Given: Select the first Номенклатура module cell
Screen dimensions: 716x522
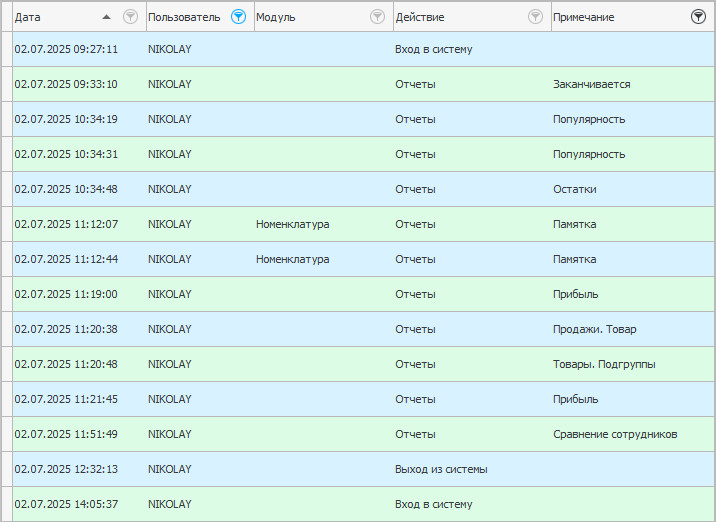Looking at the screenshot, I should pyautogui.click(x=324, y=224).
